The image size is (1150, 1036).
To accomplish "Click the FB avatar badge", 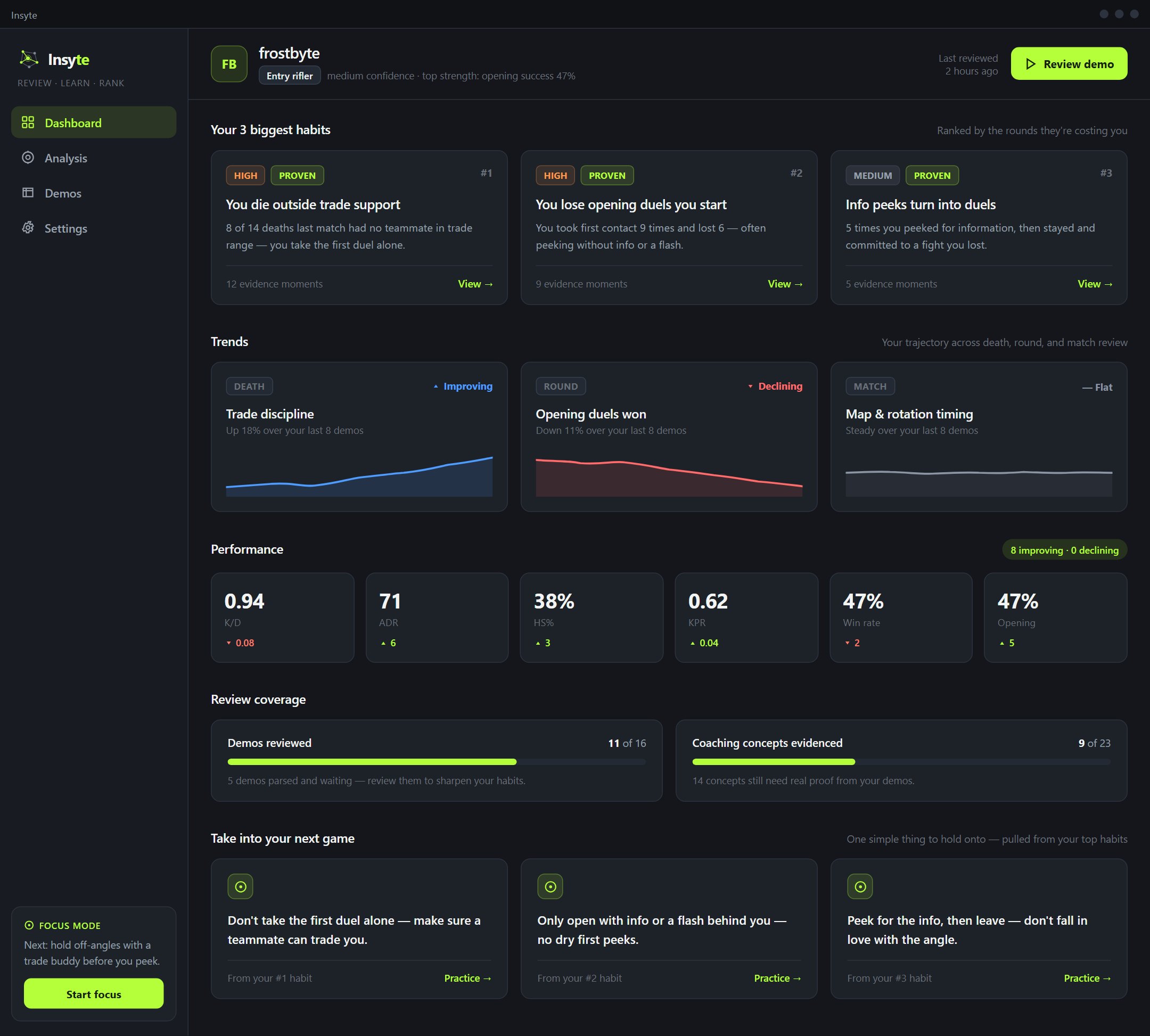I will [229, 64].
